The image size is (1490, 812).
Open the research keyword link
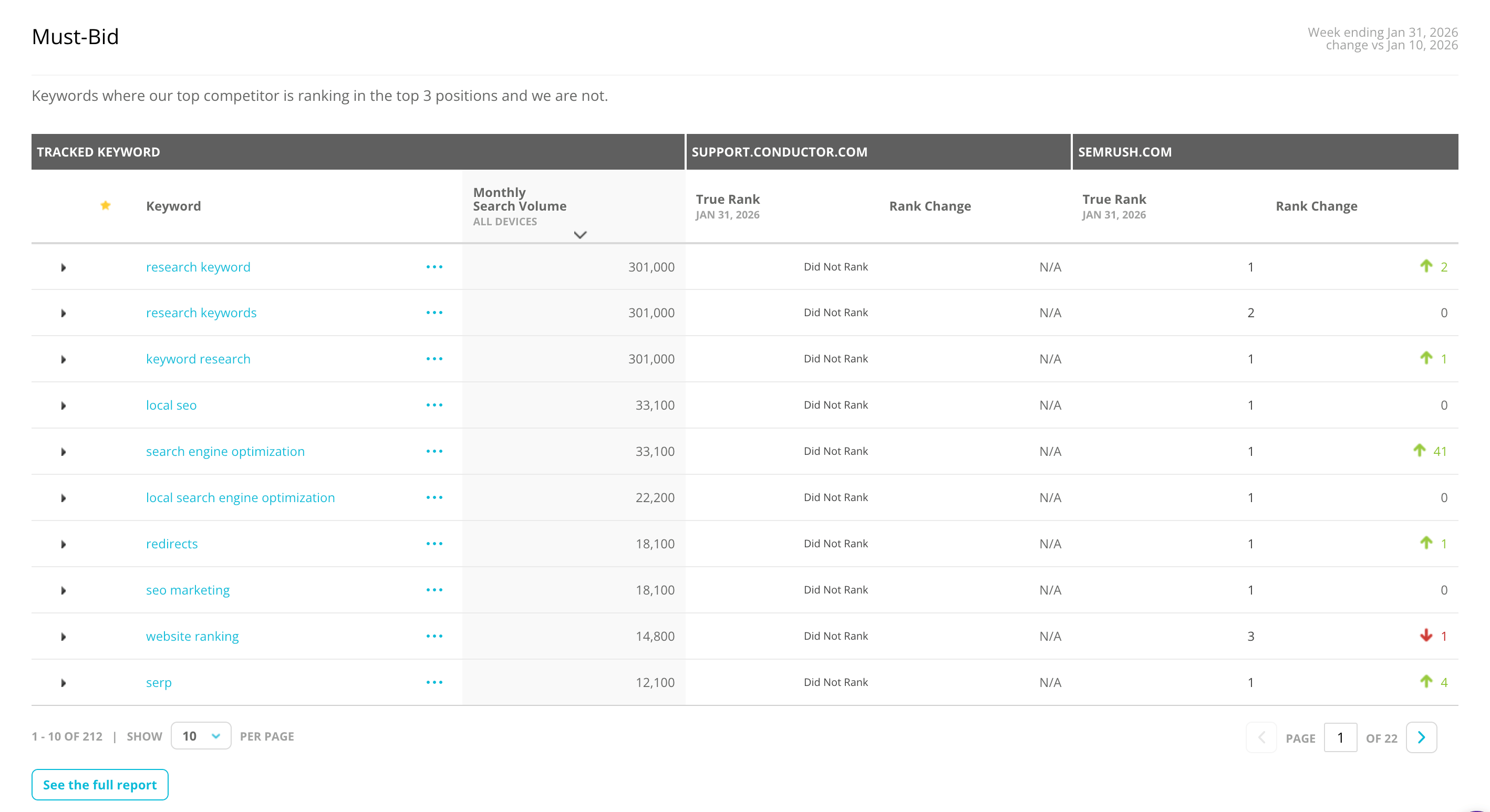(x=198, y=267)
